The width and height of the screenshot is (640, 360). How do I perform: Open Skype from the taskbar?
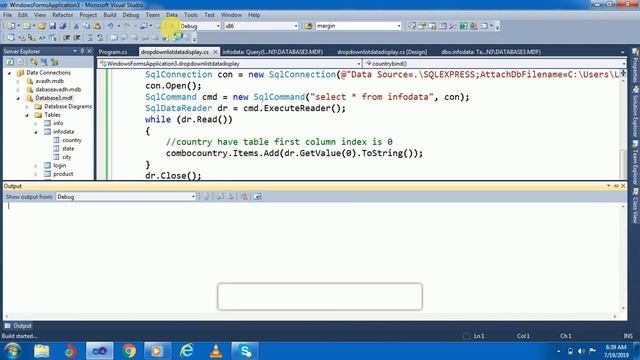click(245, 351)
